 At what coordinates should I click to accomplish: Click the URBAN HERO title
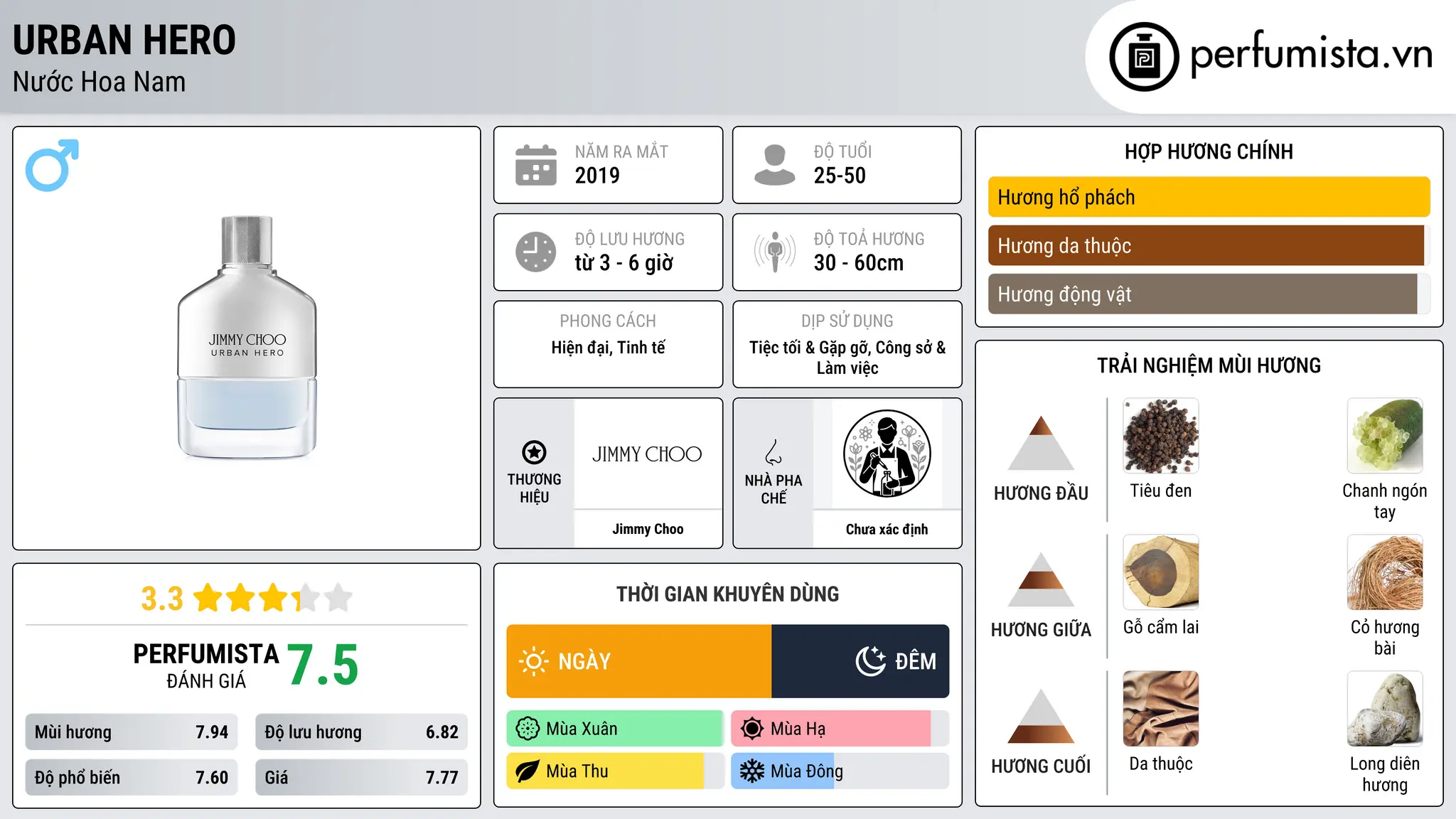click(124, 40)
